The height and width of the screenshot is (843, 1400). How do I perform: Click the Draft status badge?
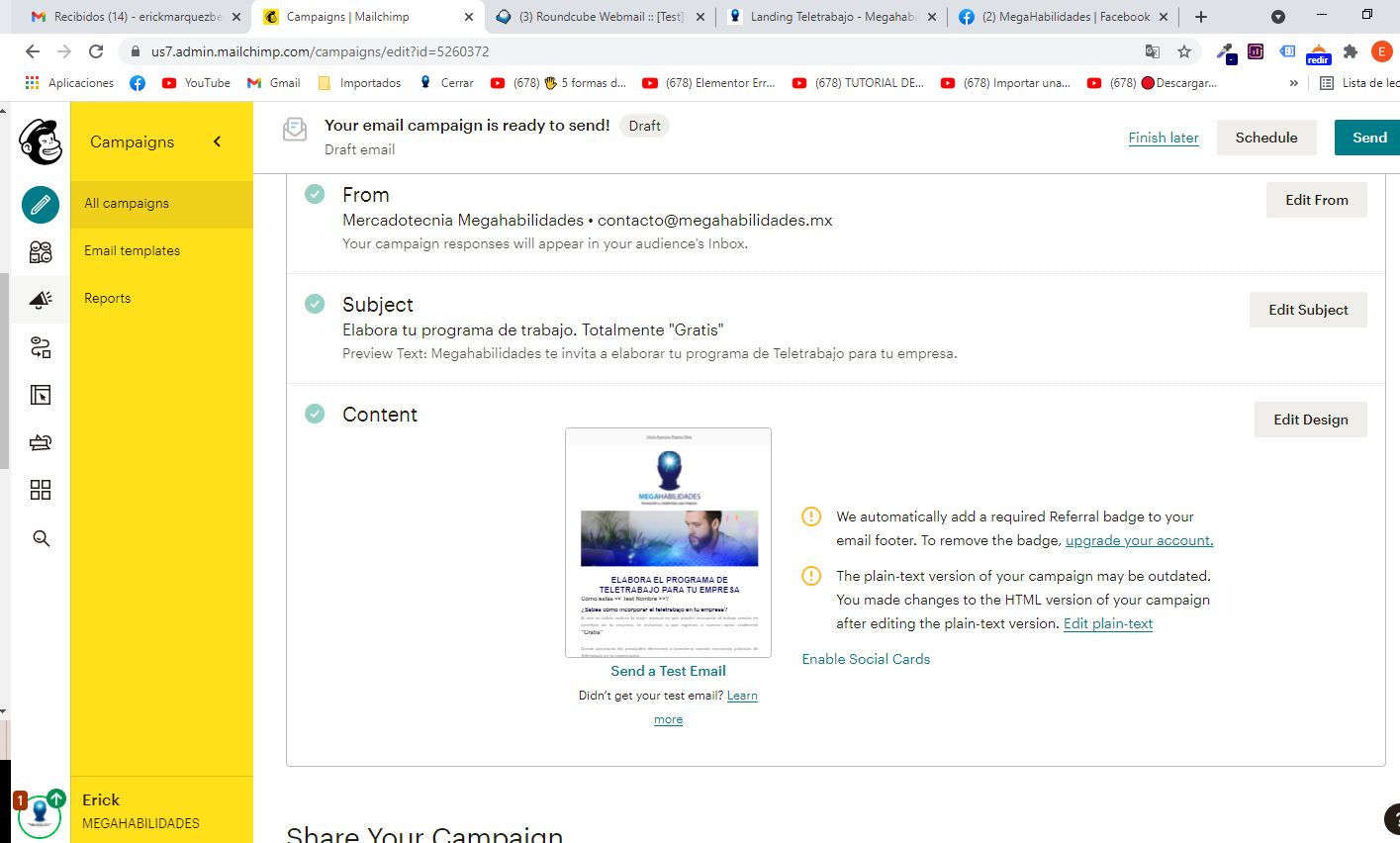pyautogui.click(x=644, y=126)
